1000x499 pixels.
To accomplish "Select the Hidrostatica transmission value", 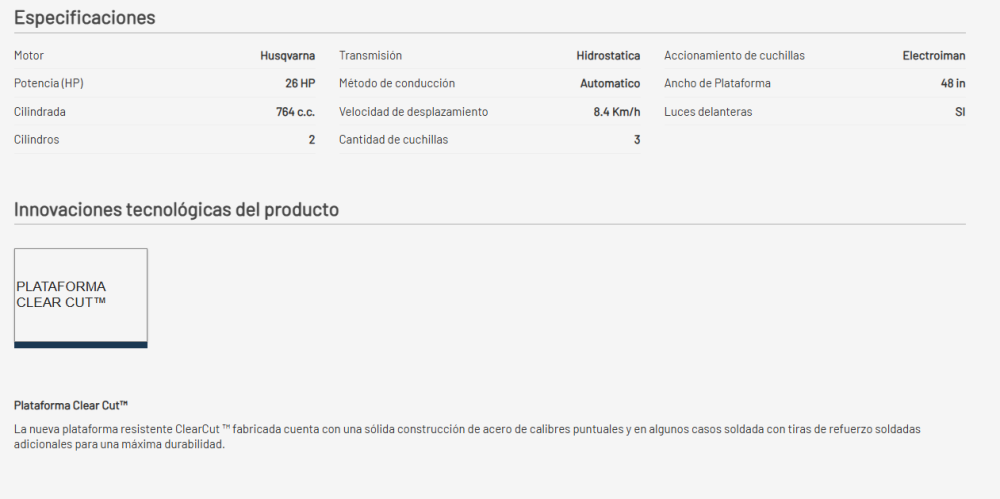I will [x=608, y=56].
